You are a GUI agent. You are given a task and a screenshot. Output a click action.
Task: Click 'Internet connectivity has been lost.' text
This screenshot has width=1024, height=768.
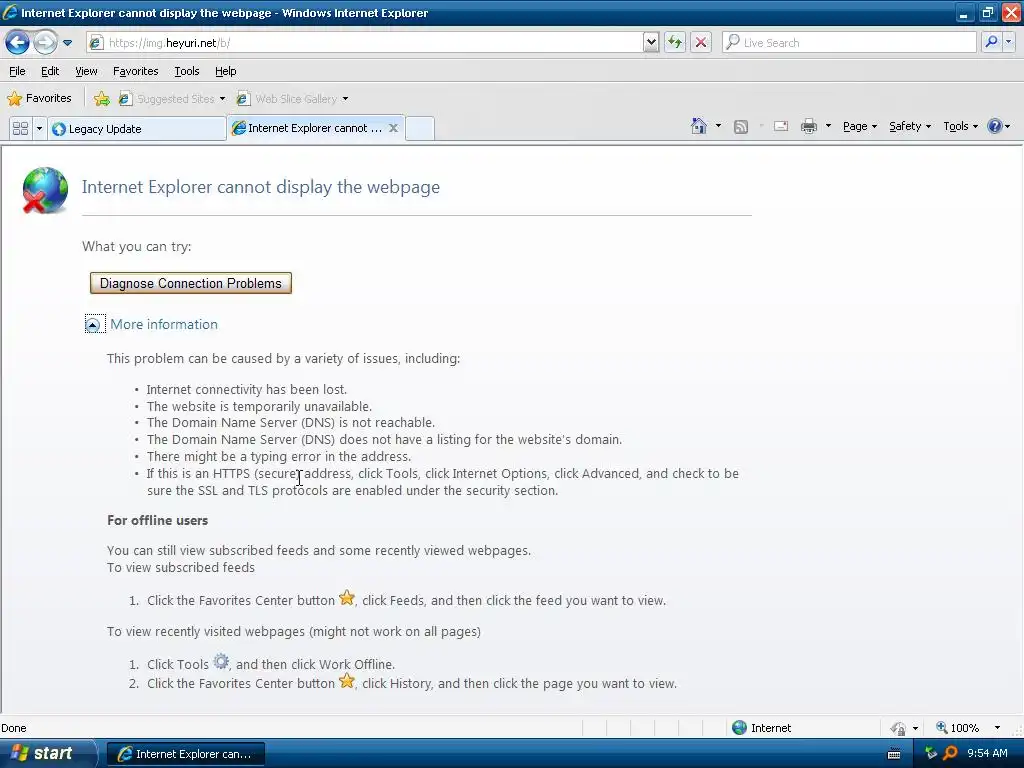click(247, 390)
